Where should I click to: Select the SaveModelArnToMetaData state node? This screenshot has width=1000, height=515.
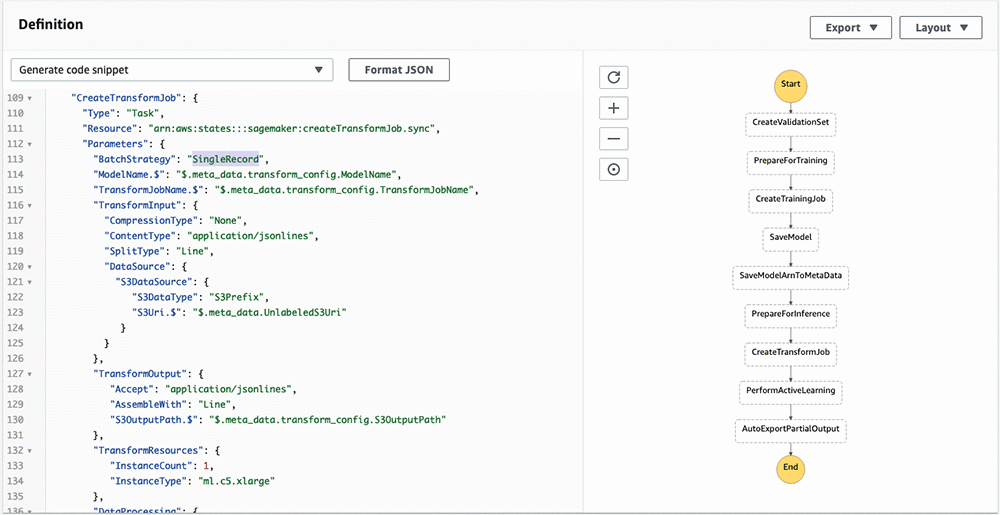(x=790, y=276)
